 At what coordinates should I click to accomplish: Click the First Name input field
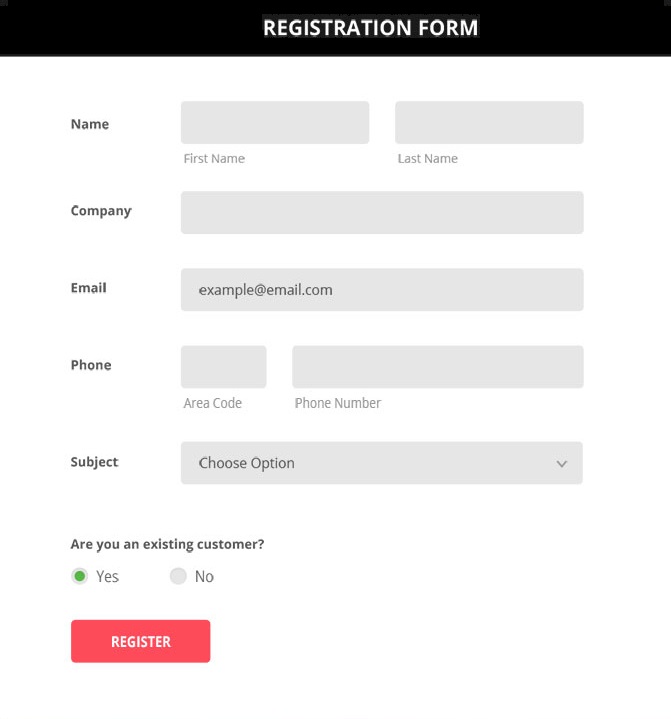tap(275, 122)
